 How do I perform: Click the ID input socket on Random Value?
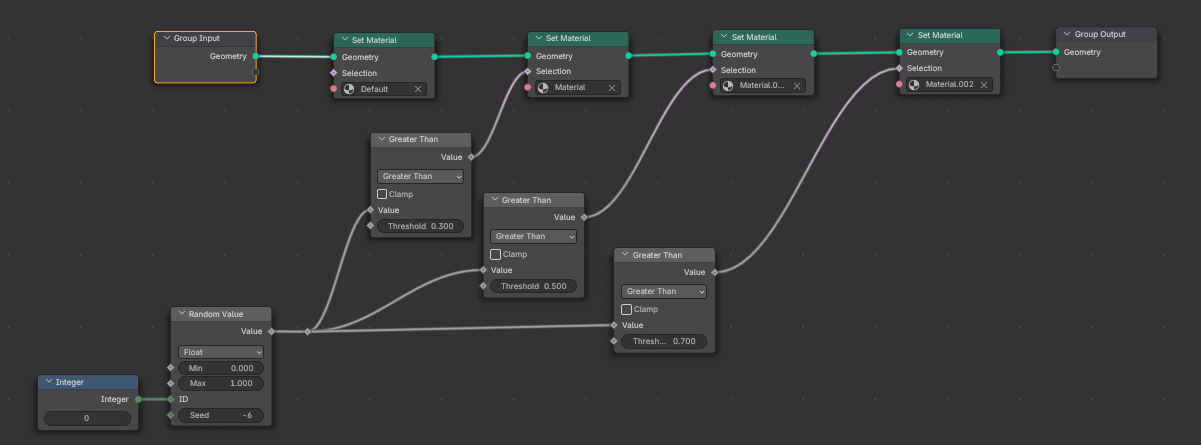click(x=171, y=399)
